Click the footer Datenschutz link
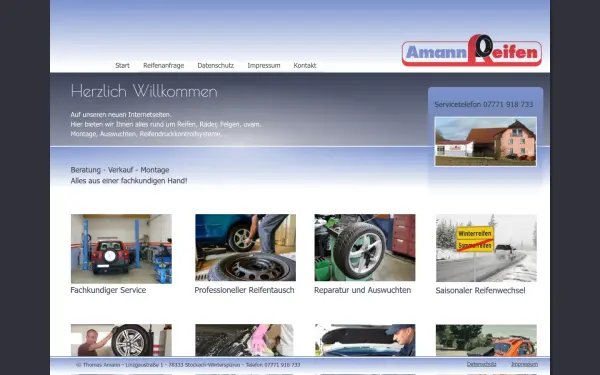The height and width of the screenshot is (375, 600). pos(481,364)
